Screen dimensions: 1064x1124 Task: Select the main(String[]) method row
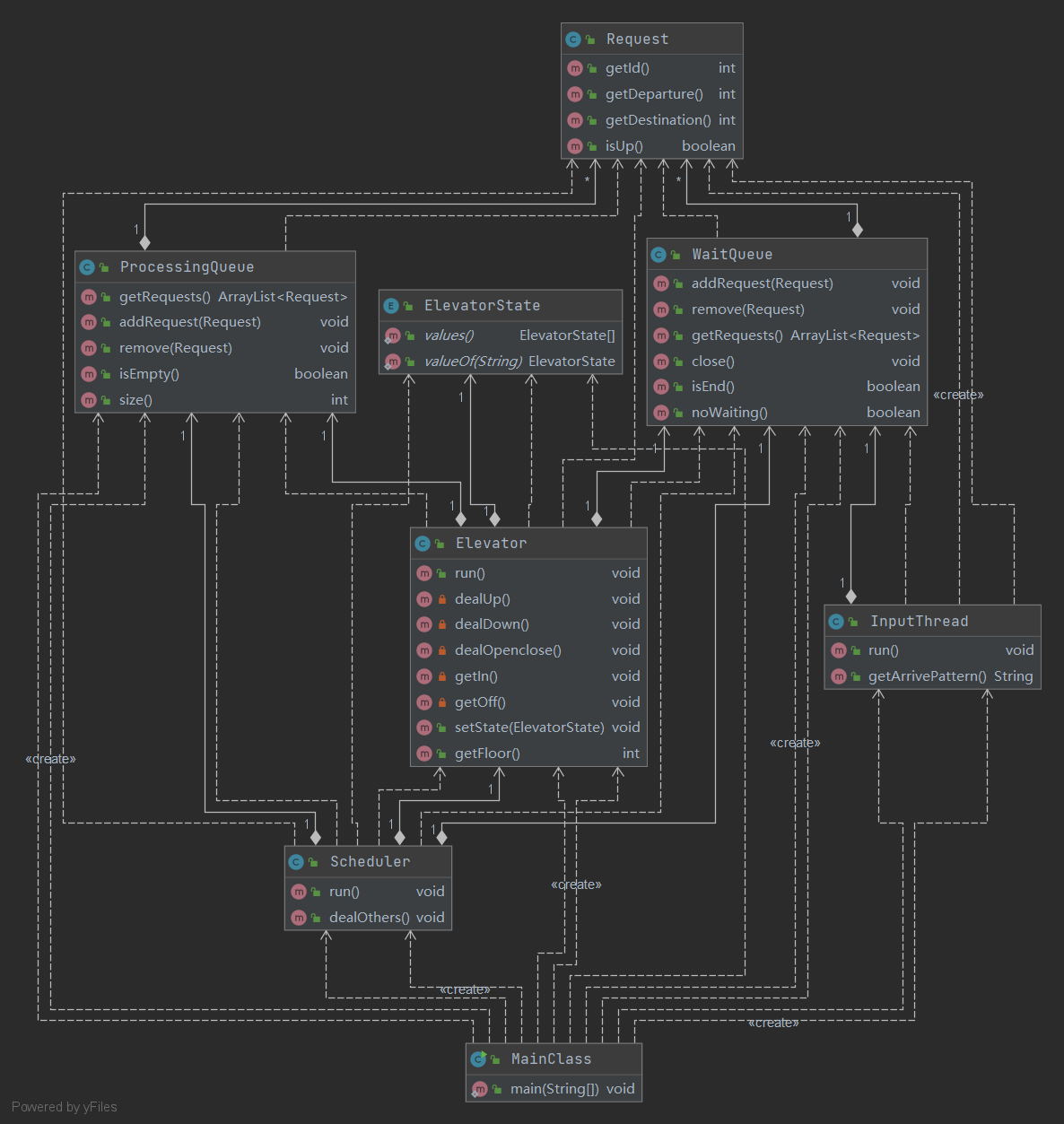coord(554,1089)
